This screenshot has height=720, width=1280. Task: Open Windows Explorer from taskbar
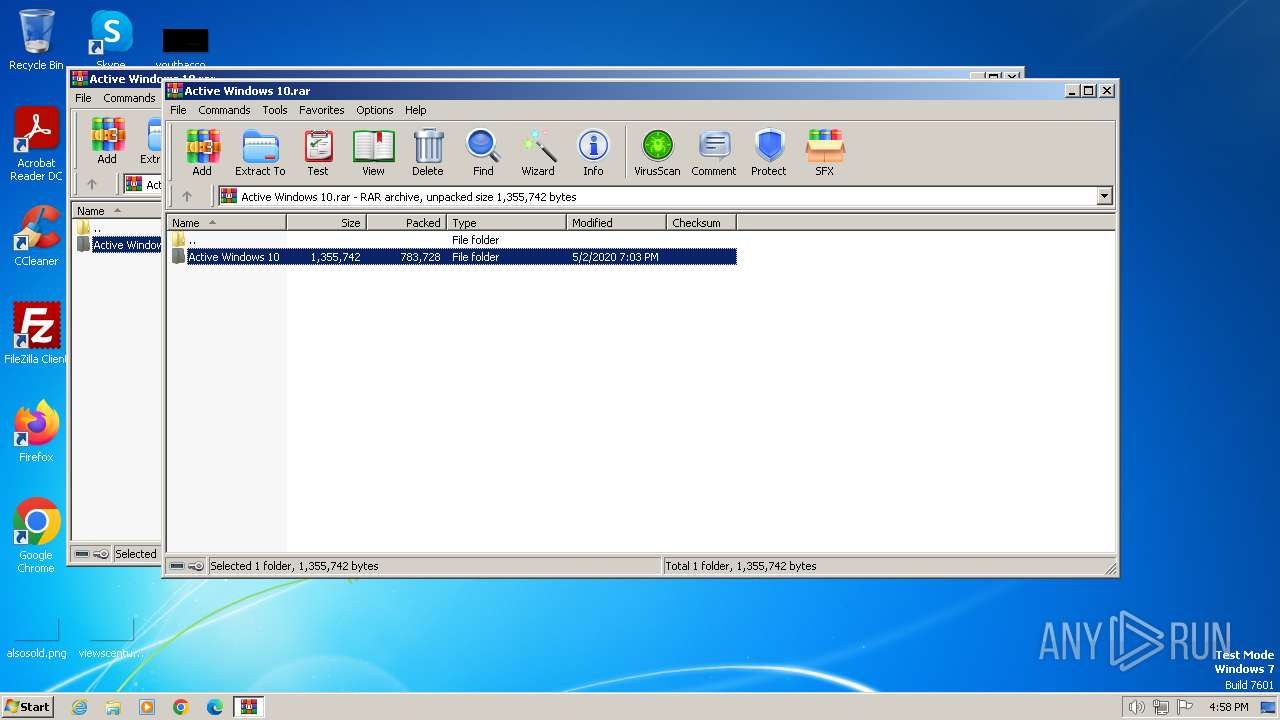113,707
